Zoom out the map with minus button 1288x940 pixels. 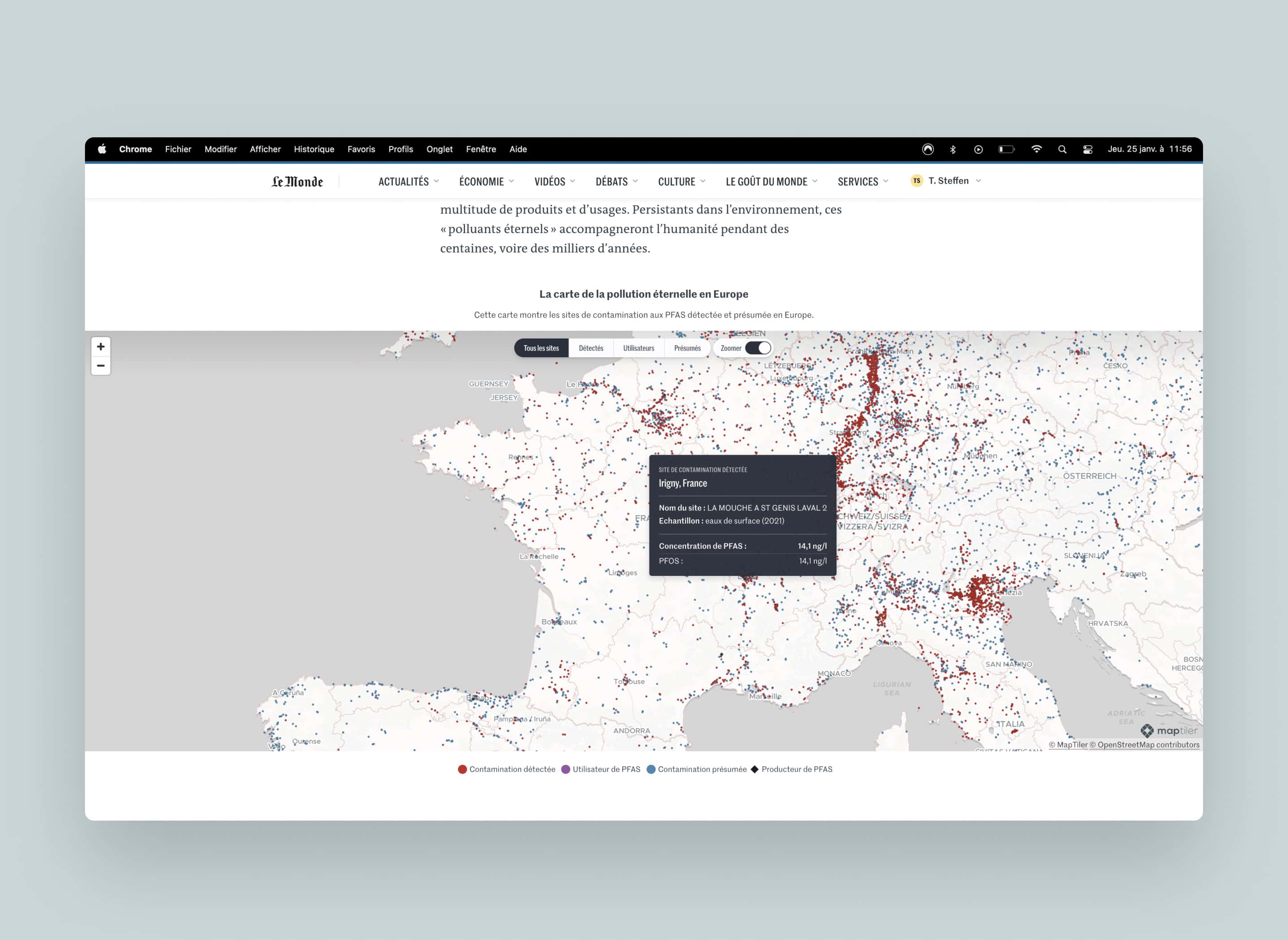(x=101, y=366)
